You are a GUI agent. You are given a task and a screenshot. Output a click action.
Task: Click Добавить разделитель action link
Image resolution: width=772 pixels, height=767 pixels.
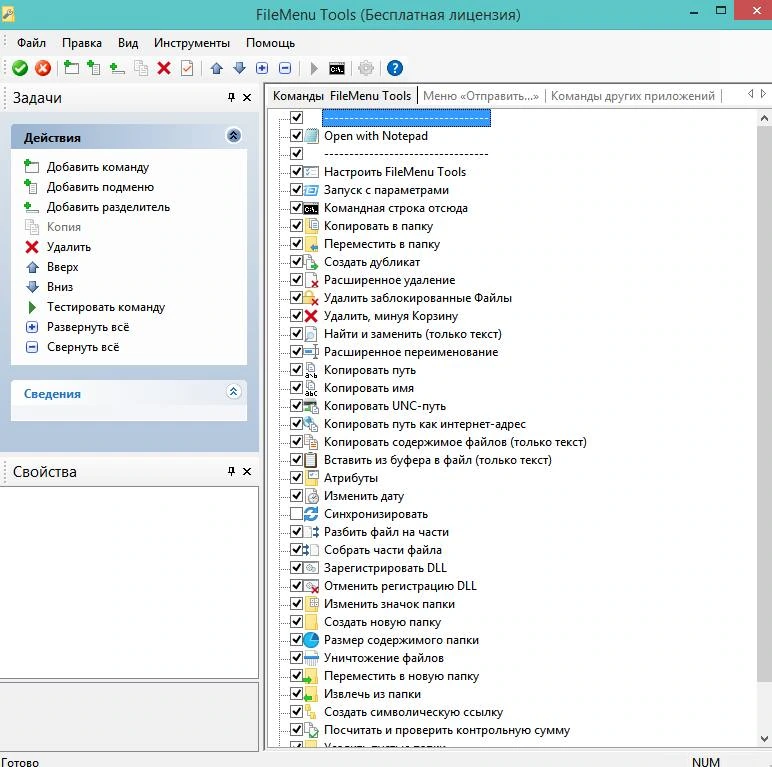tap(108, 207)
